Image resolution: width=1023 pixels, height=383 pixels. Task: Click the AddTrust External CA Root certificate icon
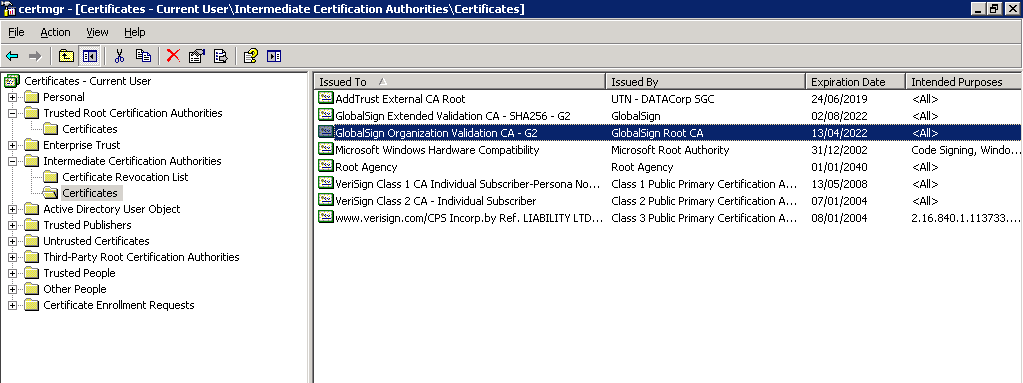click(325, 99)
